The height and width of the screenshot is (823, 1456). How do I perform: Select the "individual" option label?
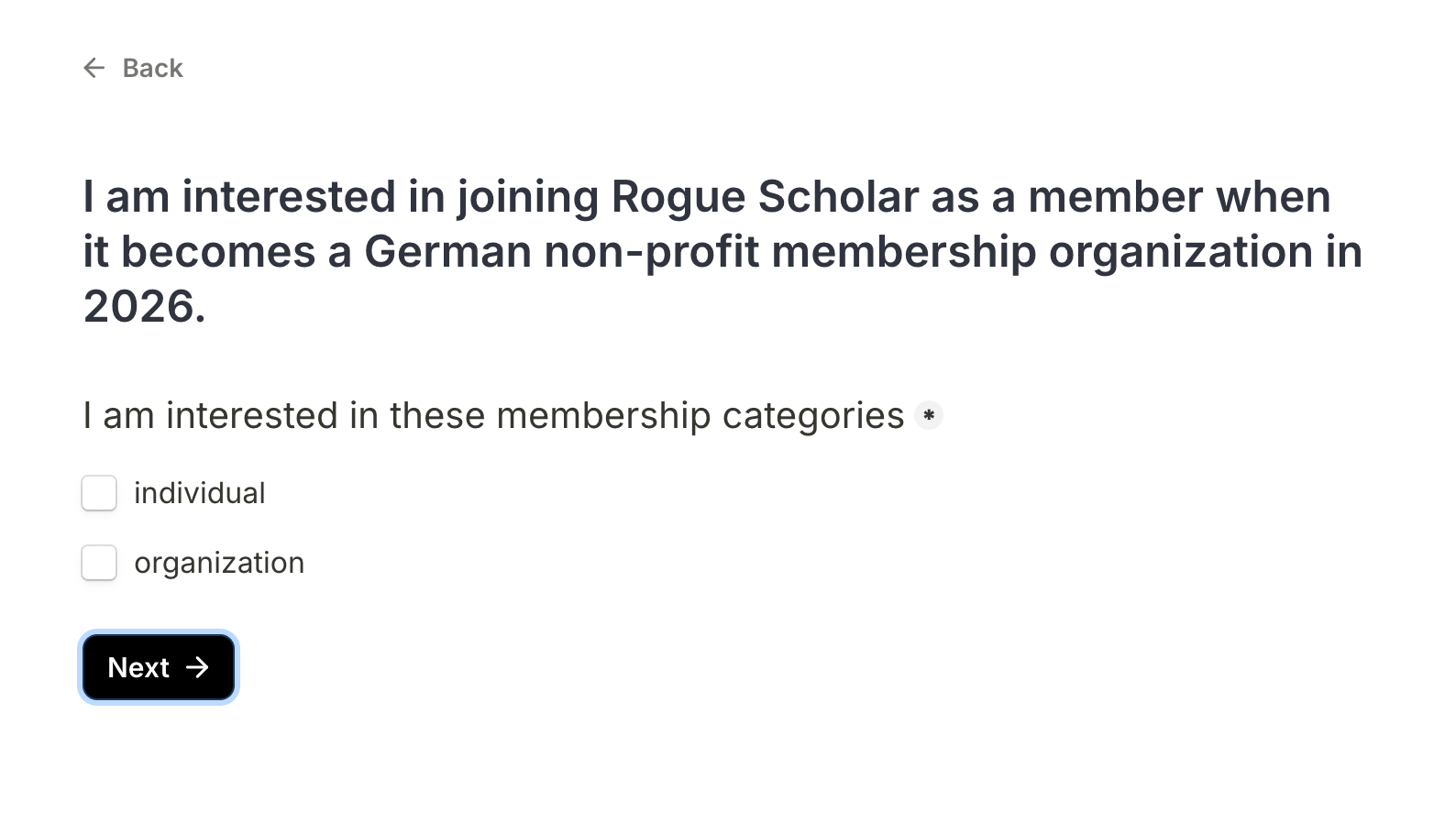tap(200, 493)
